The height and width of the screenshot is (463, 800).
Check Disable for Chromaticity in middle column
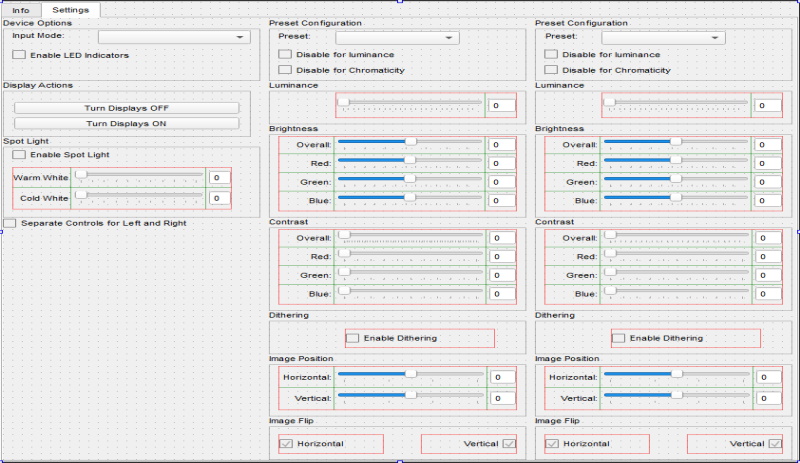[342, 70]
